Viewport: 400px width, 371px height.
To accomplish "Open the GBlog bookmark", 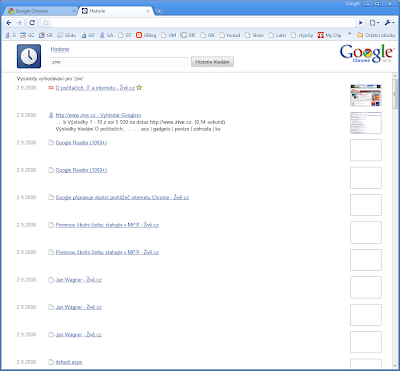I will 146,35.
